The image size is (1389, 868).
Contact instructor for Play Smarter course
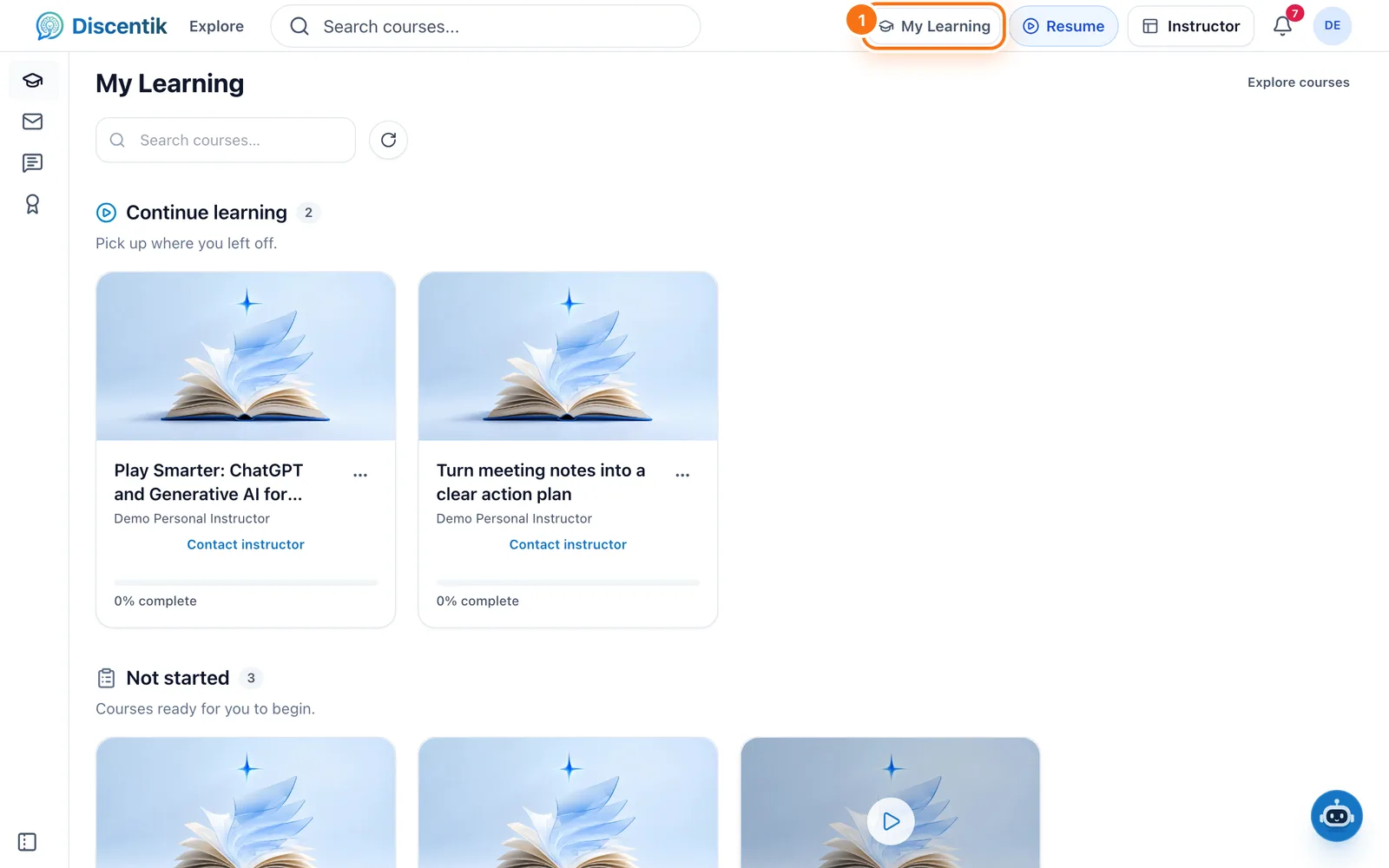[246, 544]
